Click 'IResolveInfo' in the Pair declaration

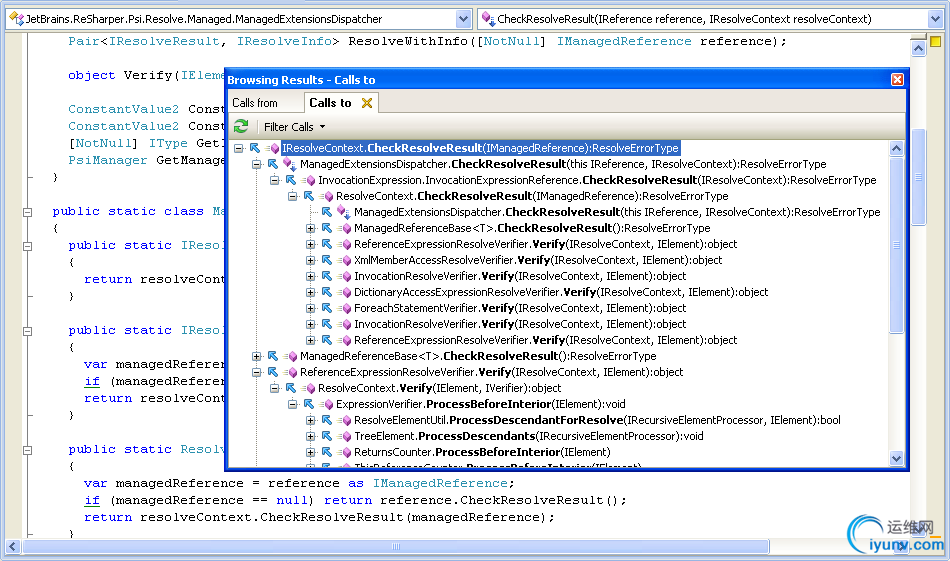click(x=284, y=41)
